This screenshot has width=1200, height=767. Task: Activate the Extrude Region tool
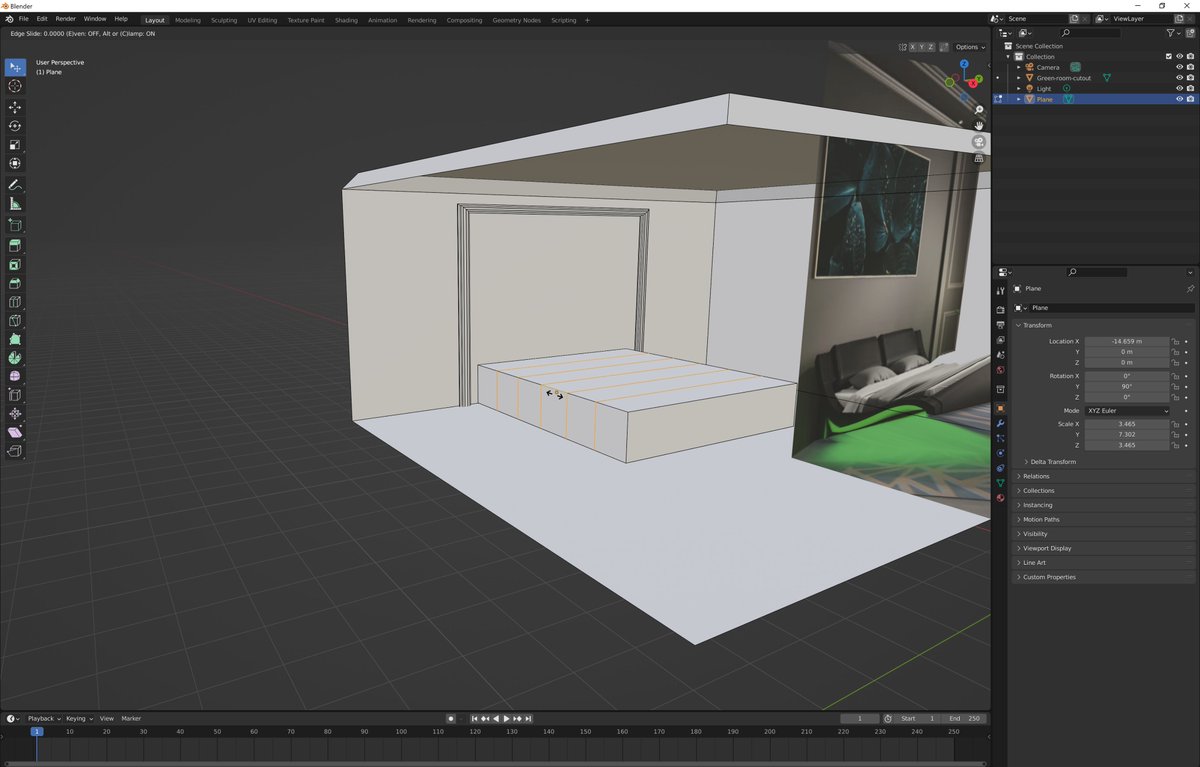pos(15,246)
